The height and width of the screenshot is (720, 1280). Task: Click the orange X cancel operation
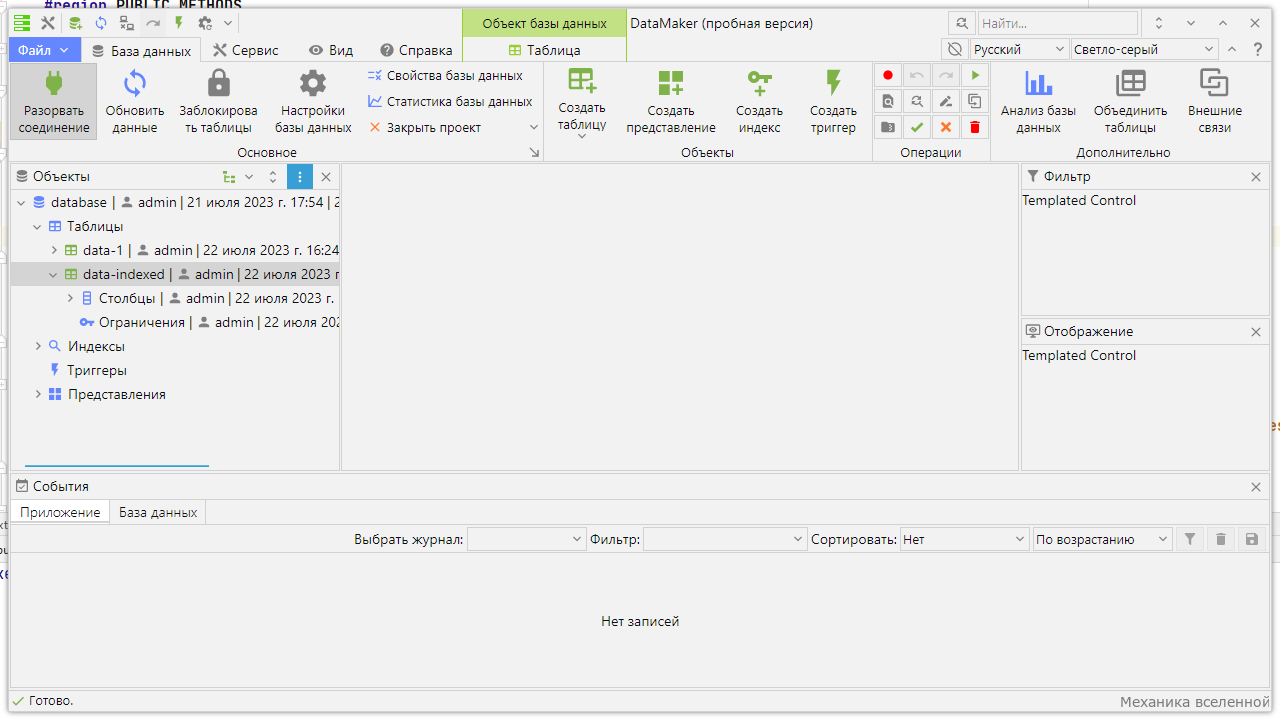coord(946,127)
